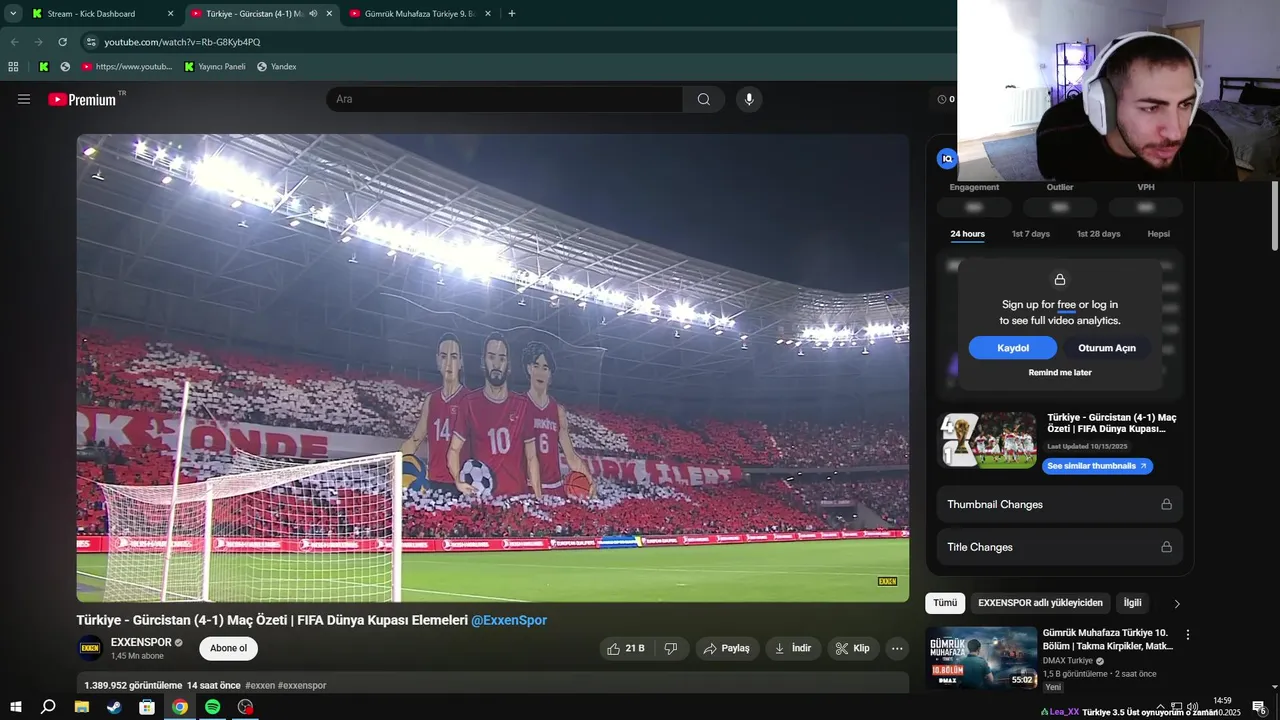The image size is (1280, 720).
Task: Click the site information icon in address bar
Action: click(91, 42)
